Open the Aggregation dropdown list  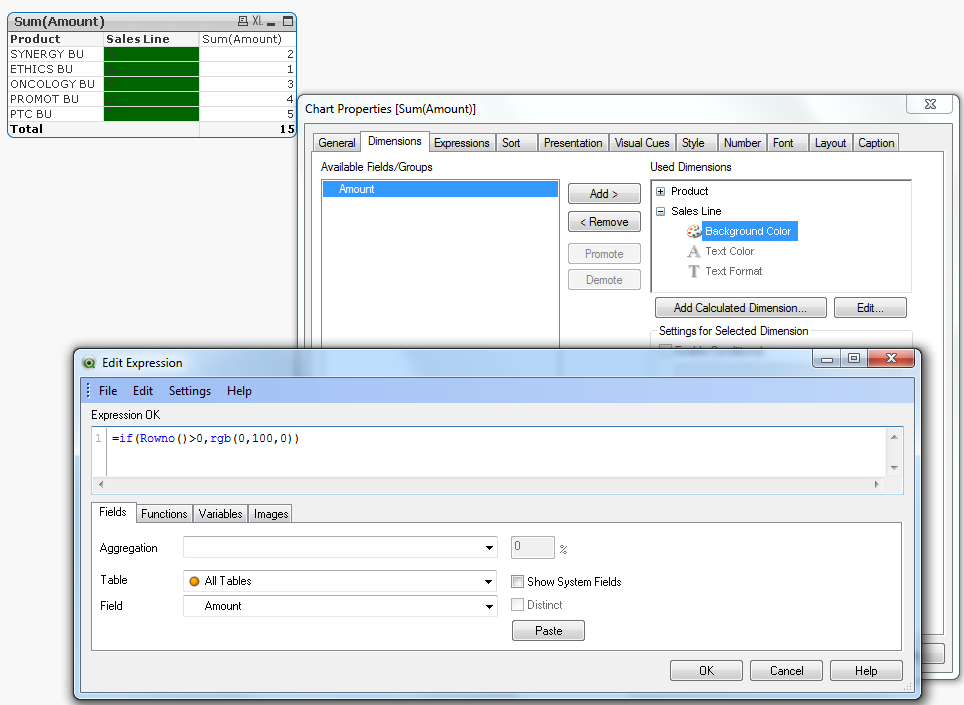489,548
